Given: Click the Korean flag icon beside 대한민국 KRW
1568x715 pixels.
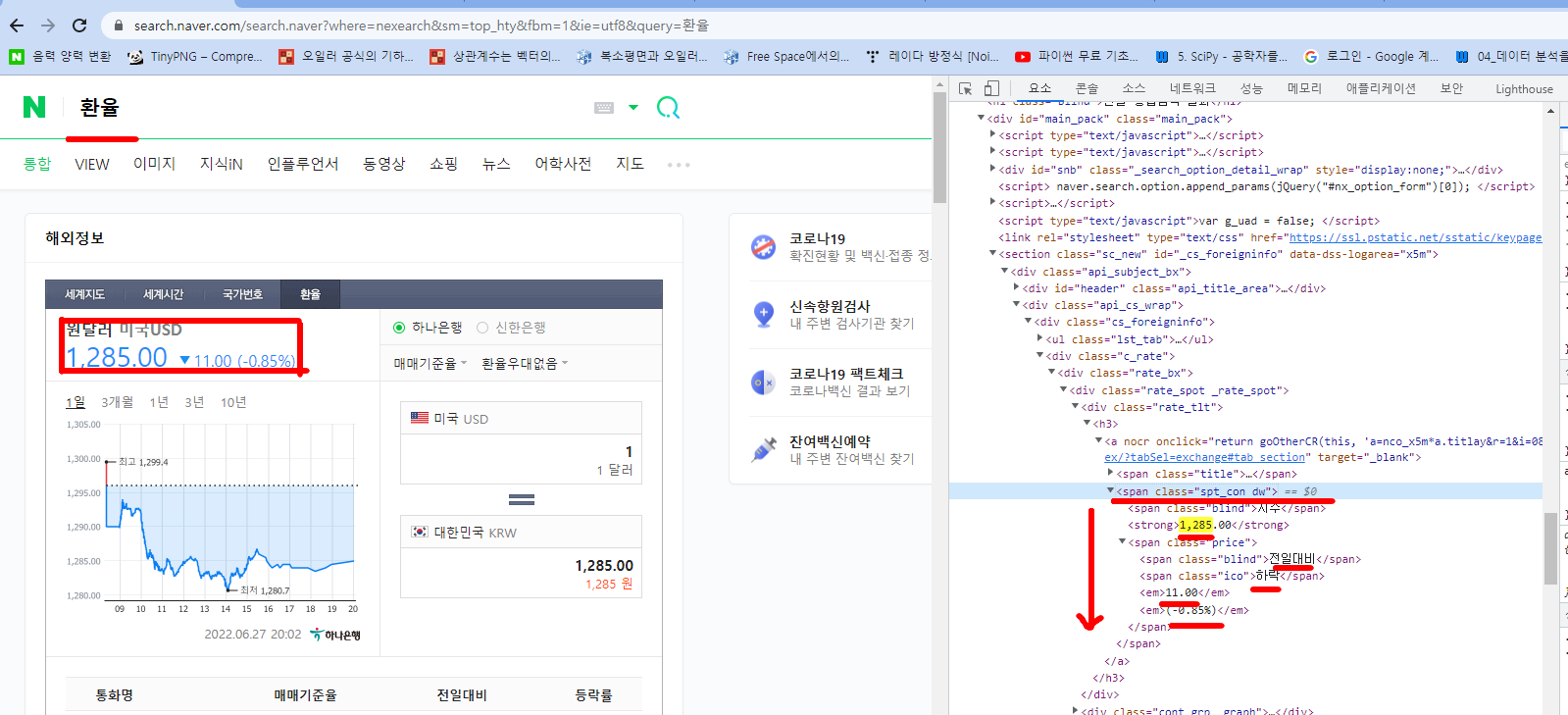Looking at the screenshot, I should (420, 532).
